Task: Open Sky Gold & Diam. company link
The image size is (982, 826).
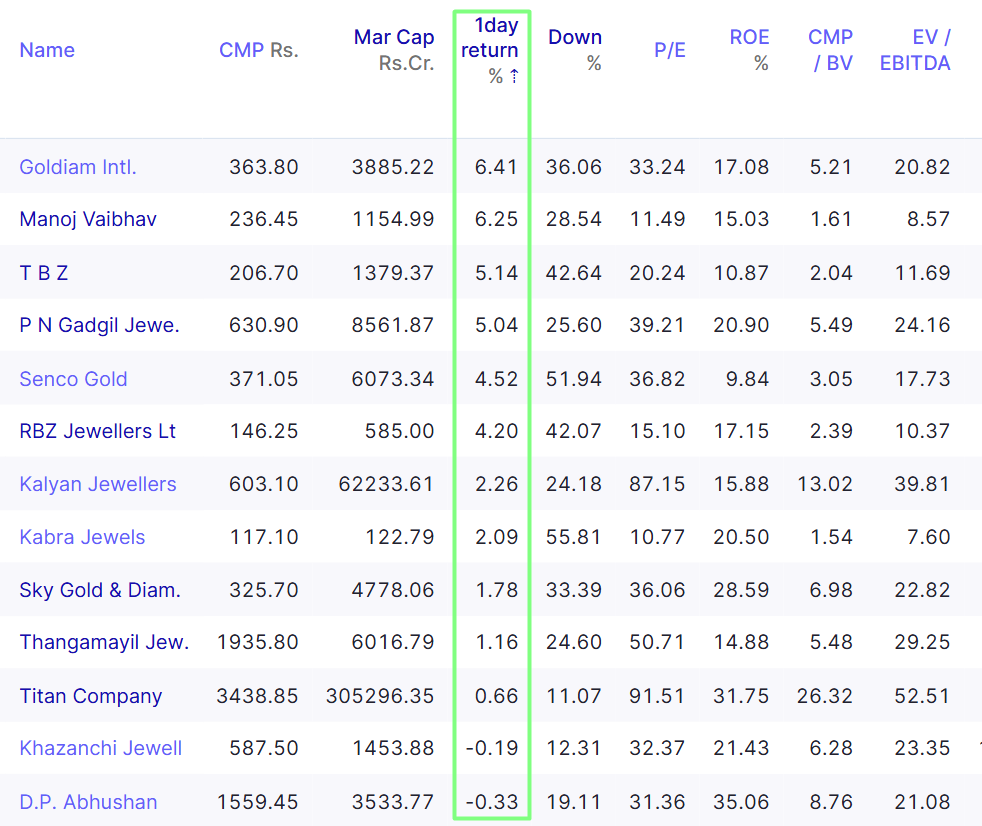Action: (100, 590)
